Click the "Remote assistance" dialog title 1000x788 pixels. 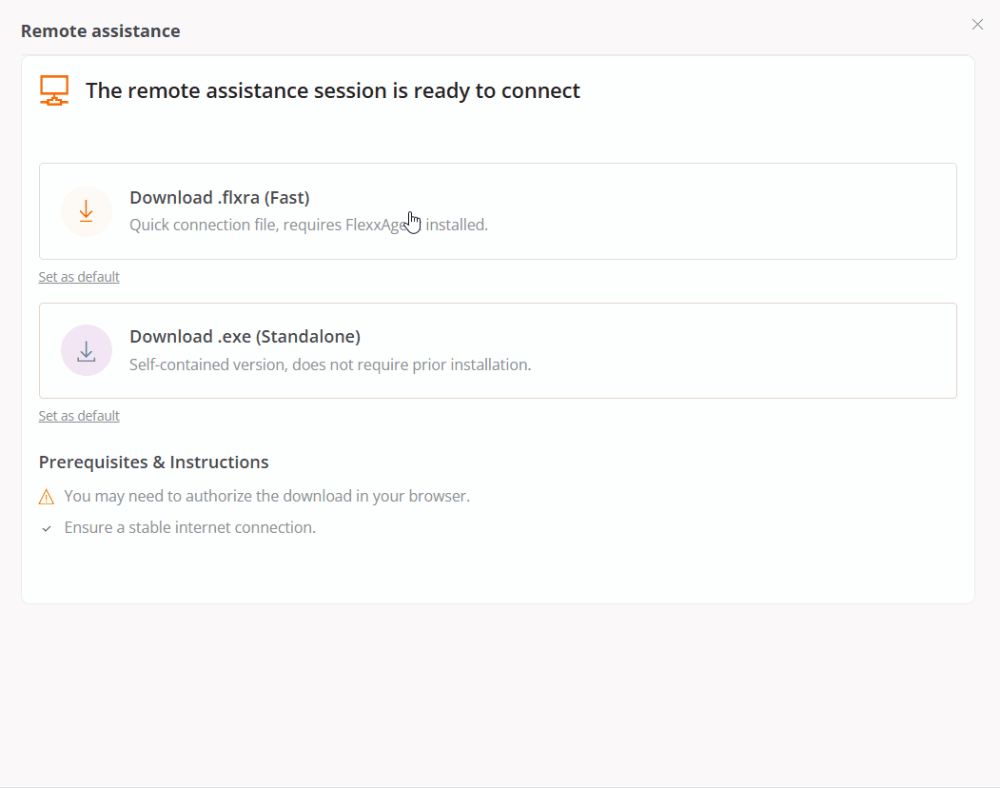100,31
